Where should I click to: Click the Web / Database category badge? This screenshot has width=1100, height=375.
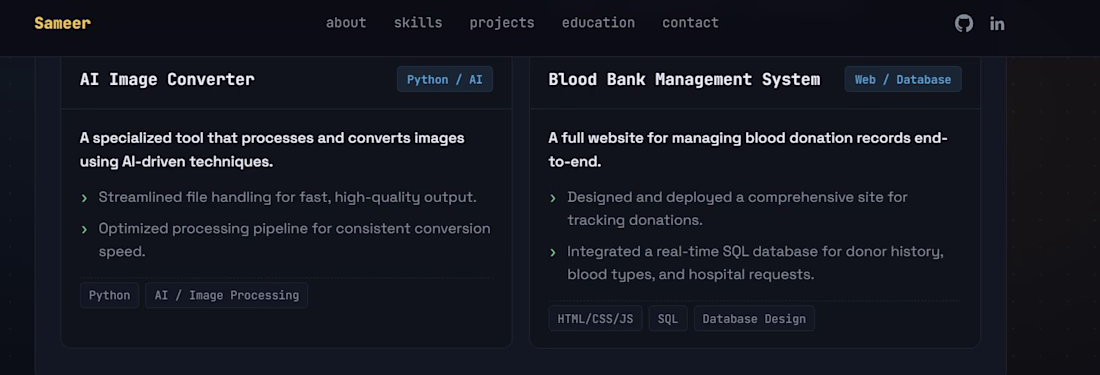903,79
